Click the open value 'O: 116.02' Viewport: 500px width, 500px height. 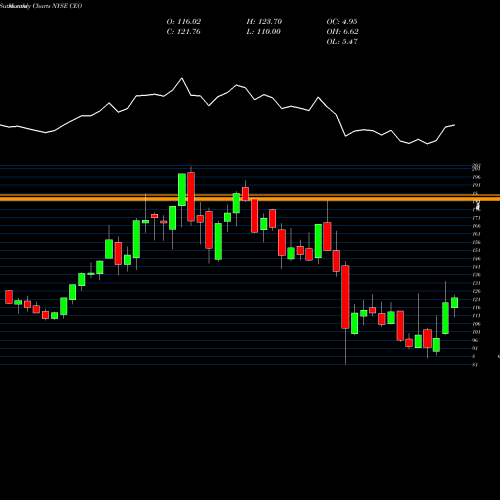click(184, 22)
